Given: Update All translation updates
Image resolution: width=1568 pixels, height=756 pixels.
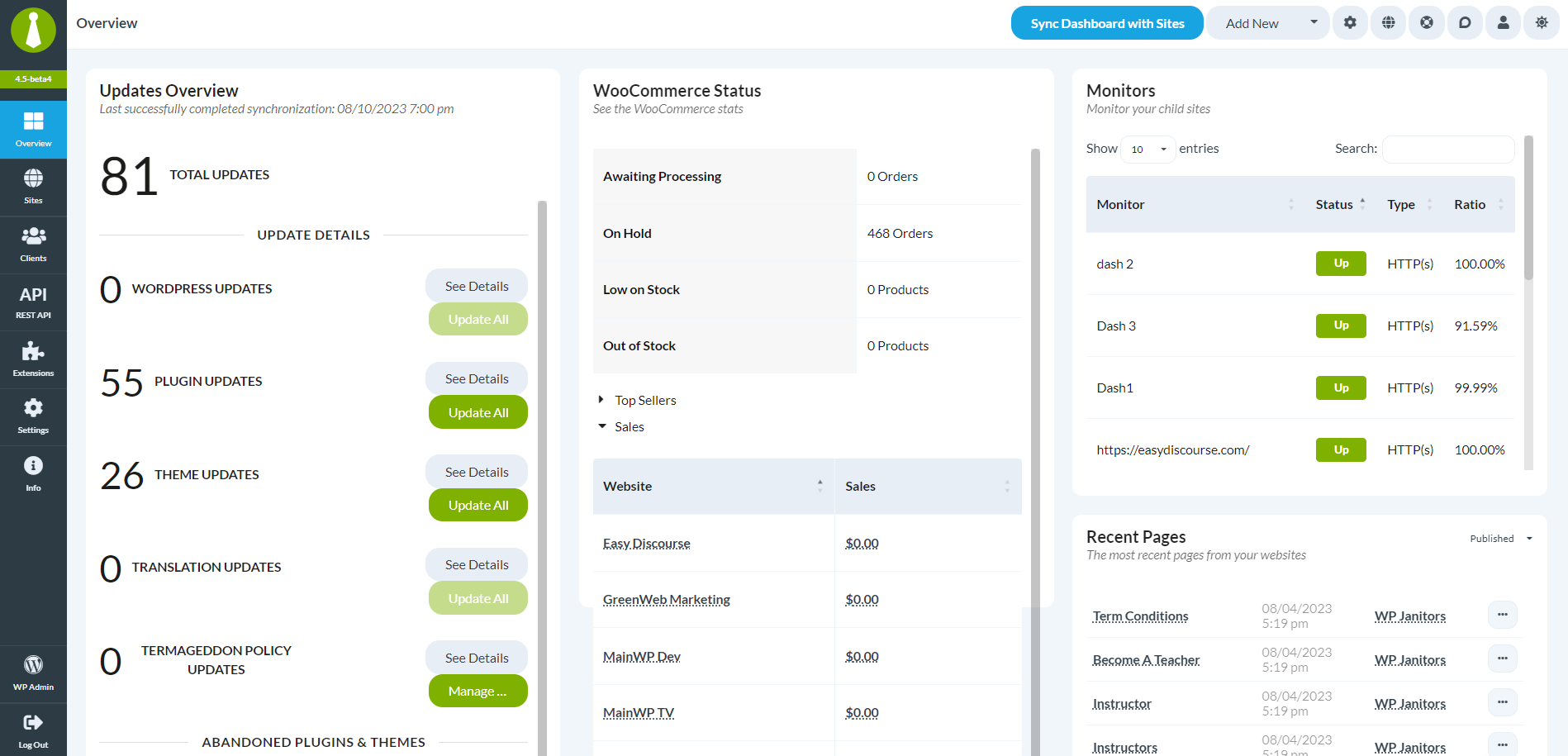Looking at the screenshot, I should pyautogui.click(x=478, y=598).
